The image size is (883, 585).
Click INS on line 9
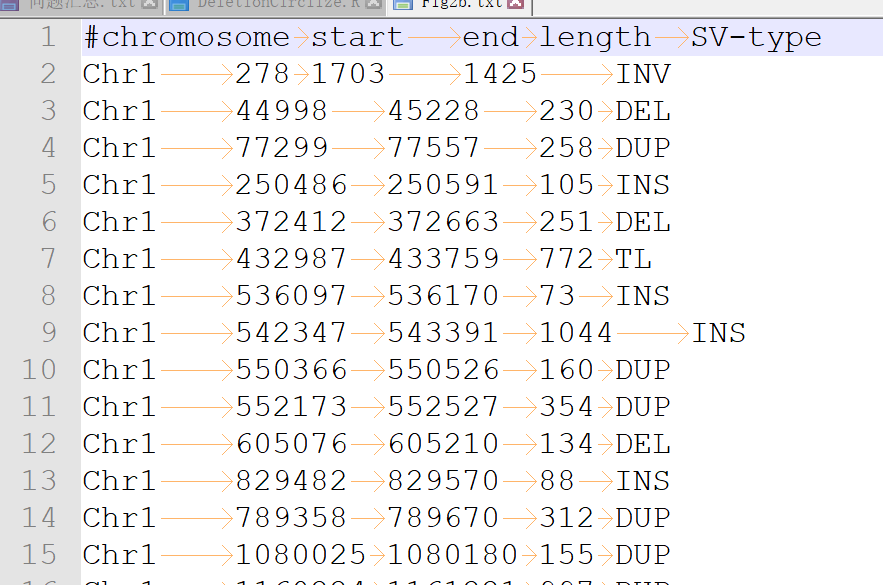point(719,333)
